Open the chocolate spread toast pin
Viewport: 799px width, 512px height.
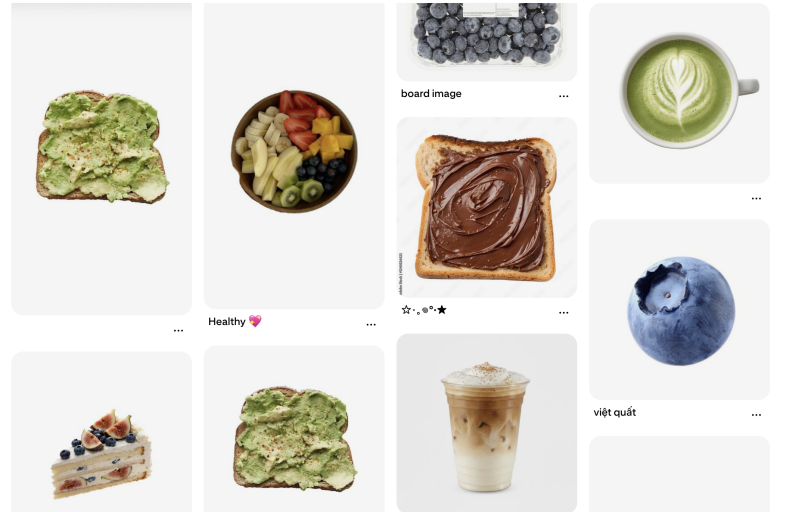pyautogui.click(x=487, y=207)
